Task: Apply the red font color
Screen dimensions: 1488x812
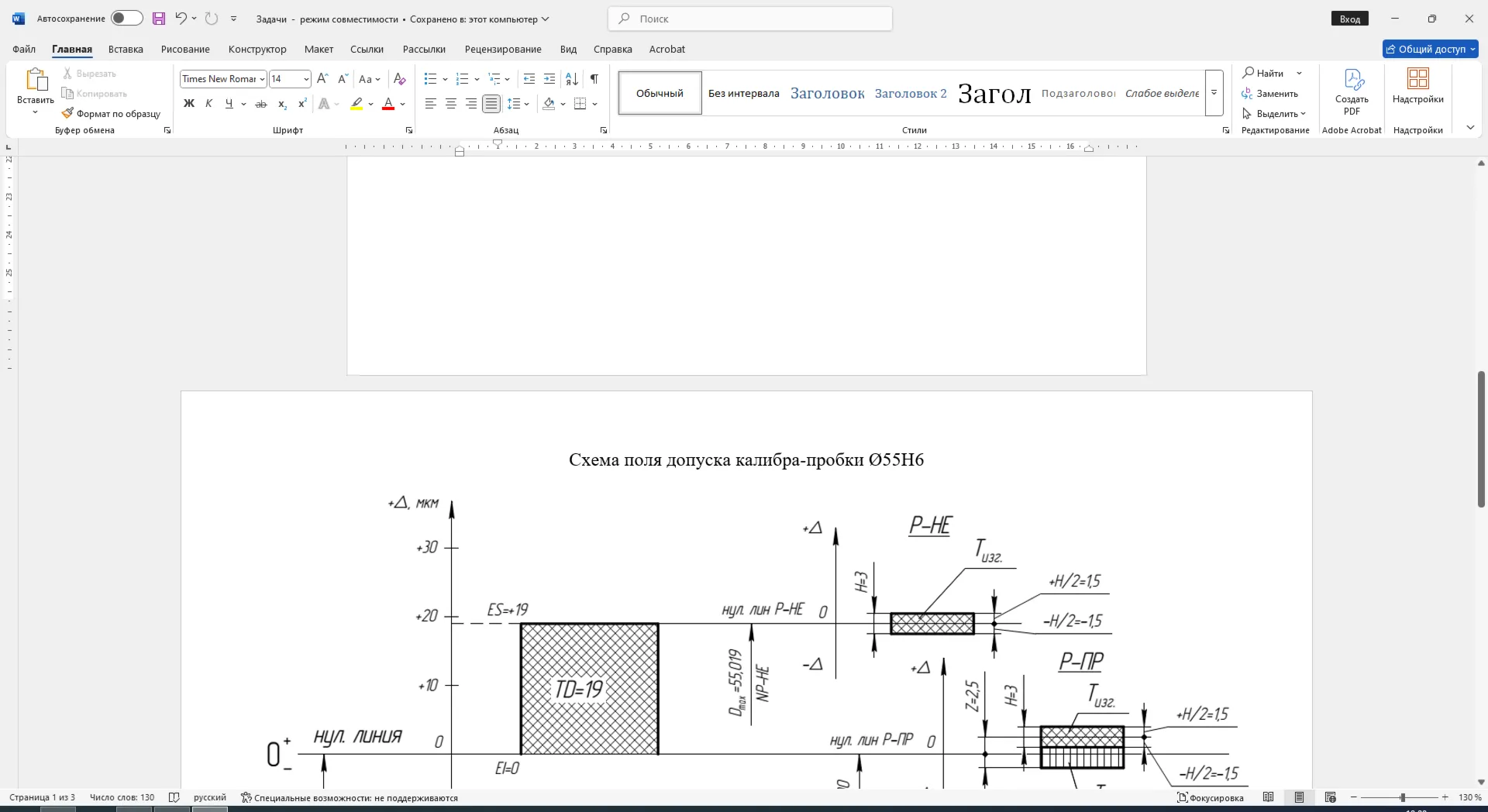Action: [388, 104]
